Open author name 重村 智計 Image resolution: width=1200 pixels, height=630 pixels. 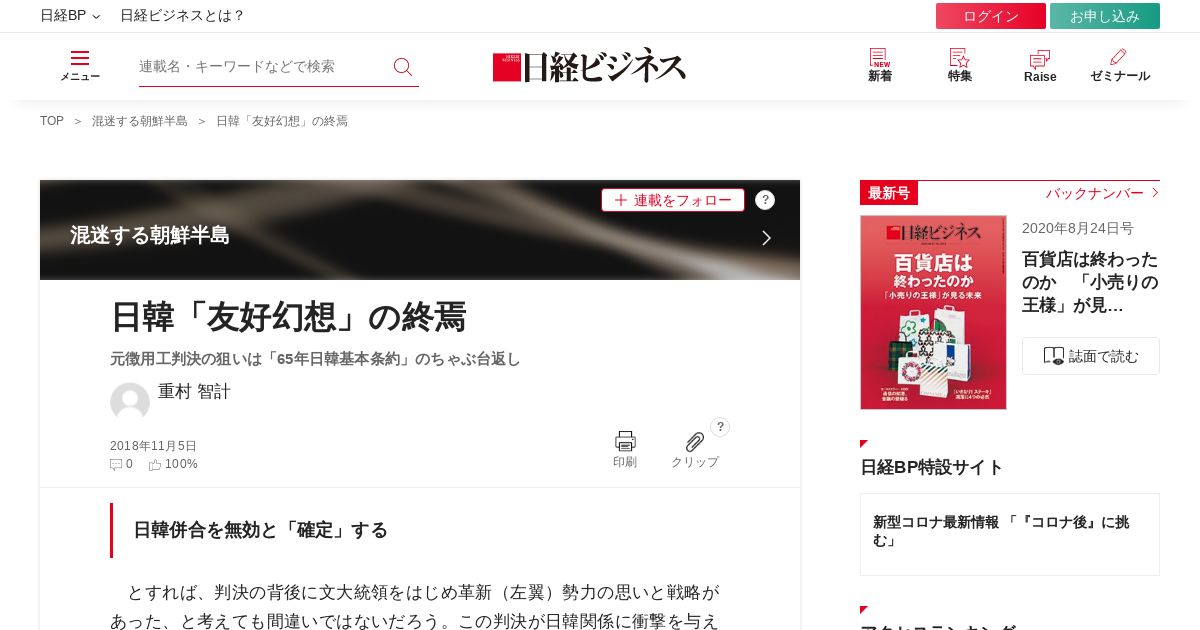(194, 392)
